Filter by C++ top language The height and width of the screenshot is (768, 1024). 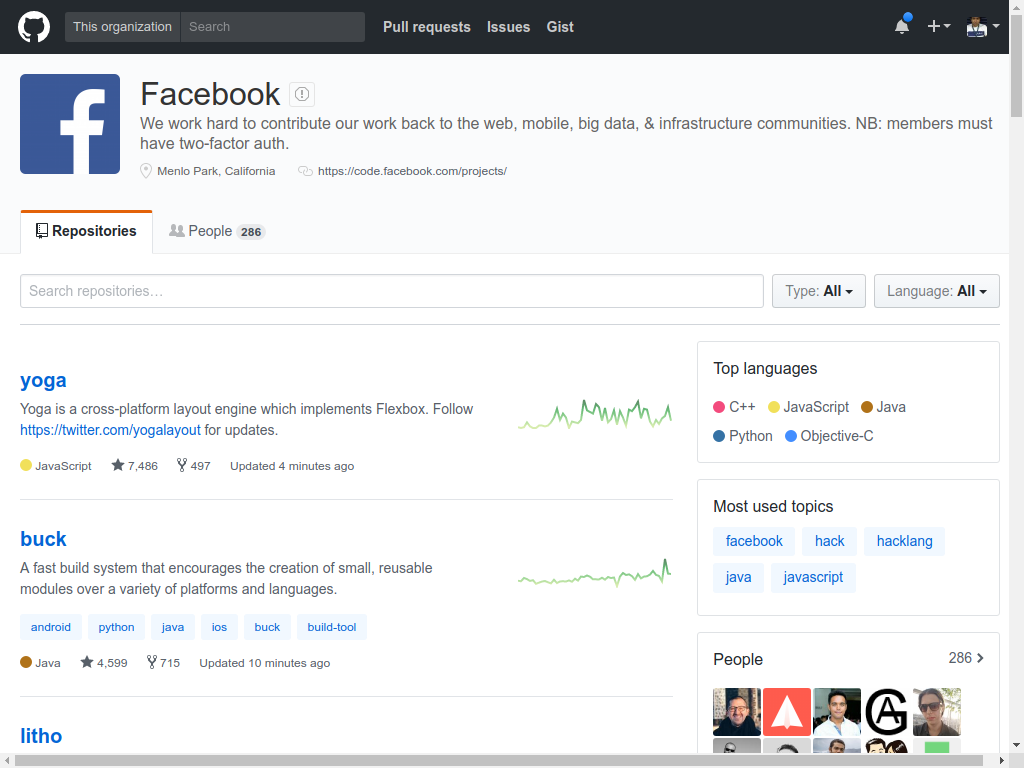[734, 407]
